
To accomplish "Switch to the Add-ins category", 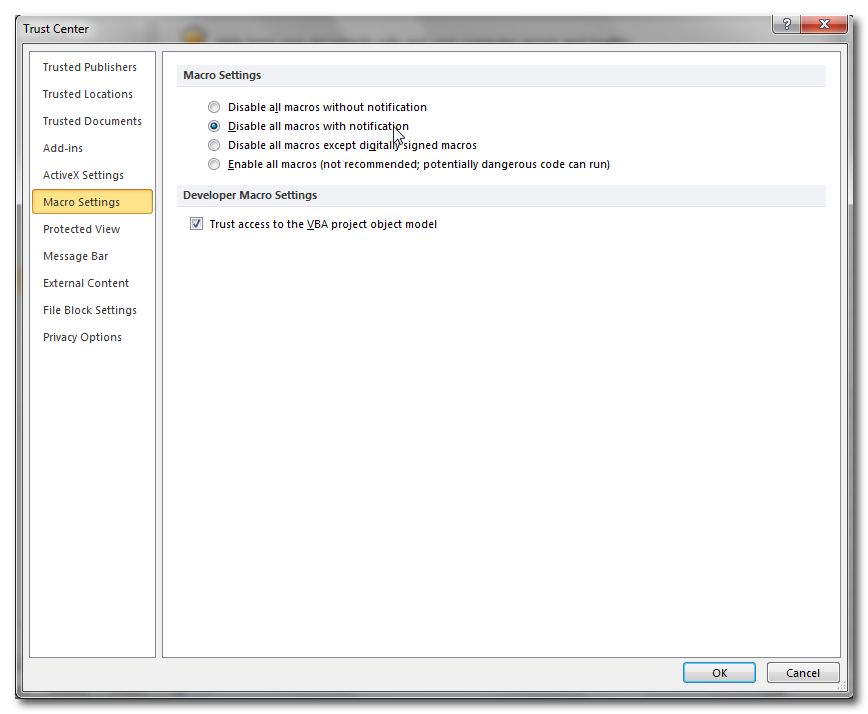I will point(62,148).
